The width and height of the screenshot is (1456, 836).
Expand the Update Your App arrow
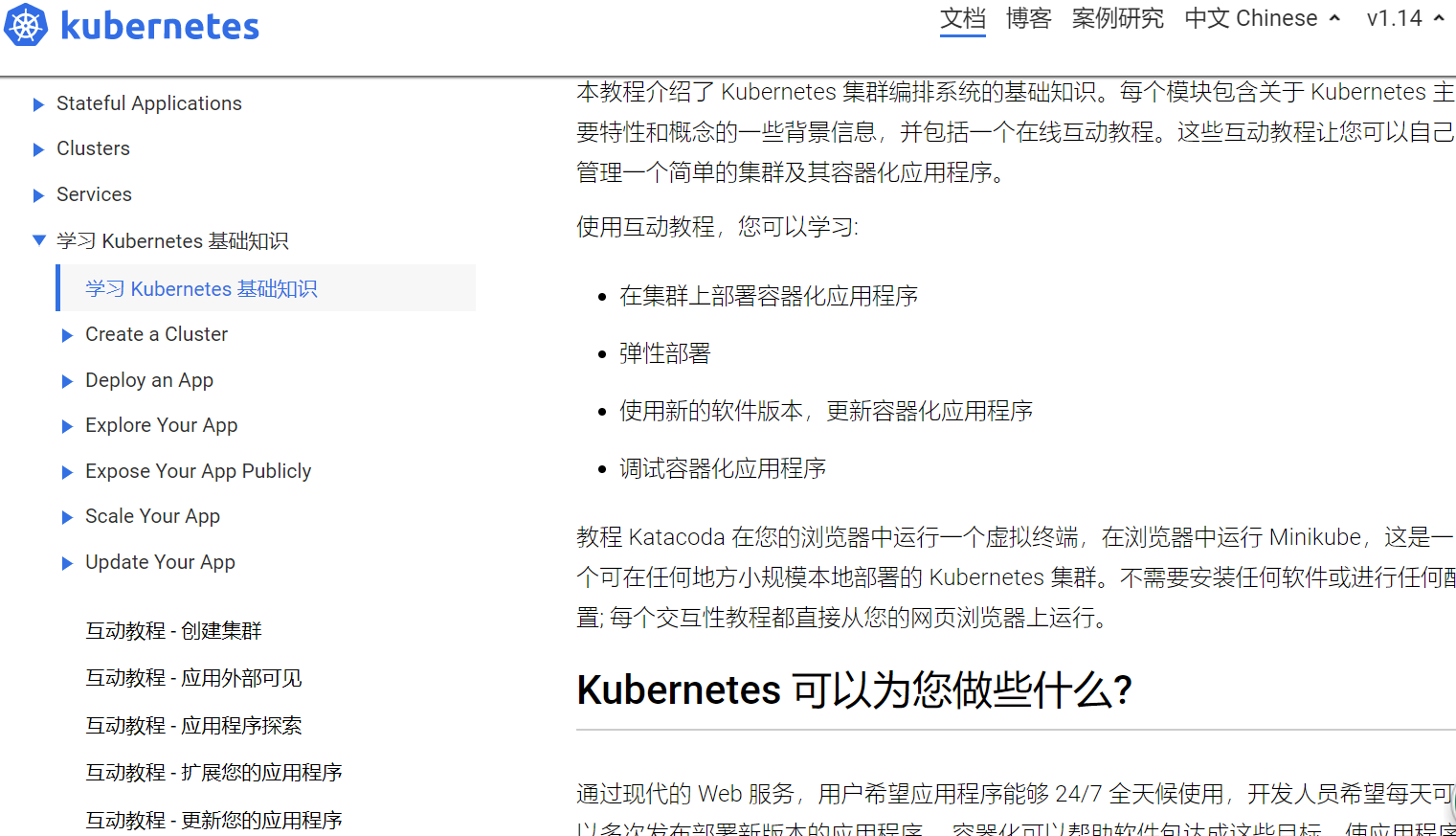67,563
